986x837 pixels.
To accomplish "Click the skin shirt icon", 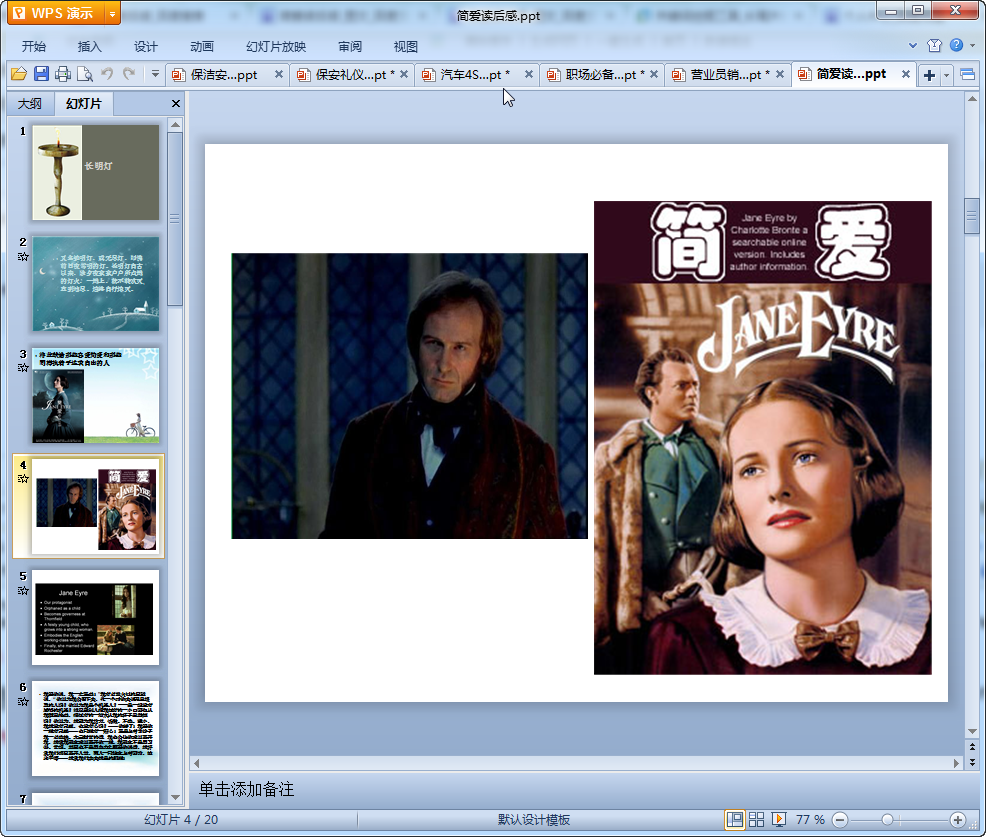I will tap(934, 45).
